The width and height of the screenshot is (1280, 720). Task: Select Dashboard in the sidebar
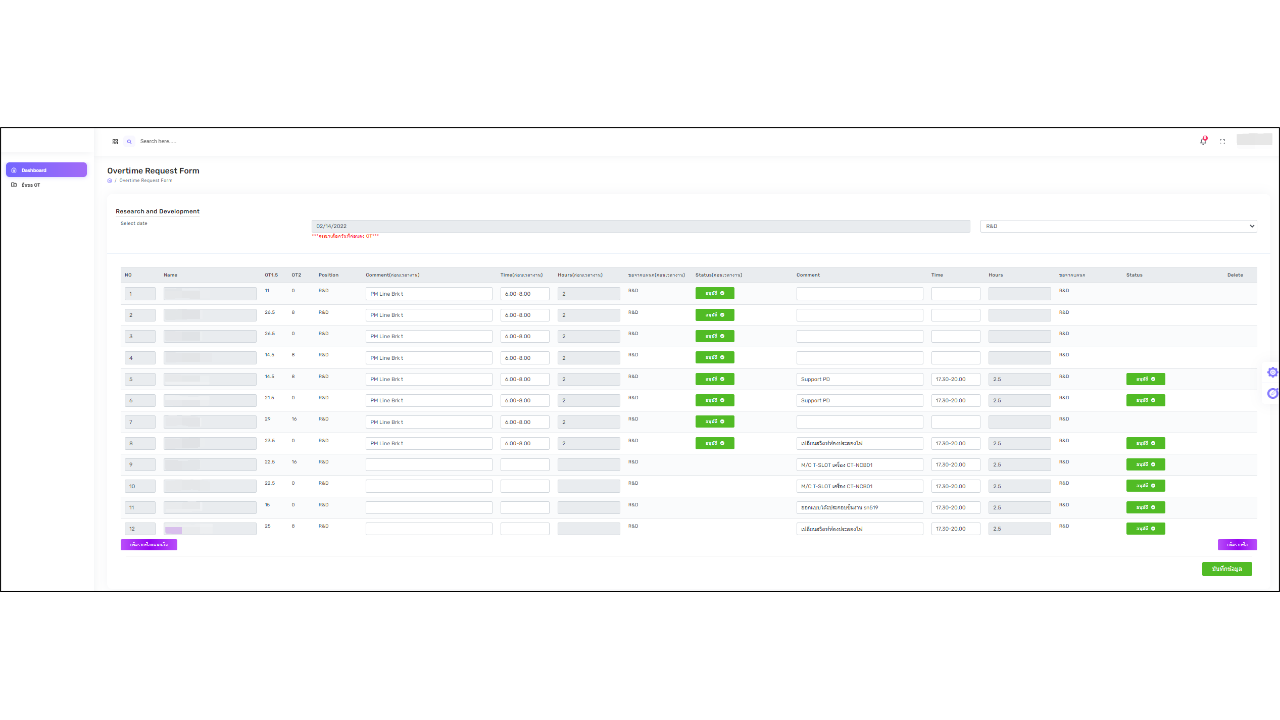pyautogui.click(x=46, y=170)
